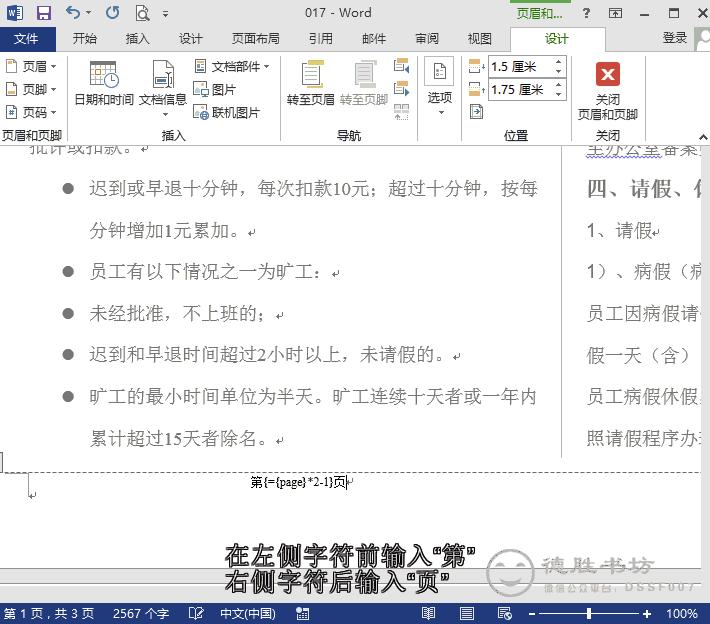Screen dimensions: 710x624
Task: Jump to next section icon in 导航
Action: 402,88
